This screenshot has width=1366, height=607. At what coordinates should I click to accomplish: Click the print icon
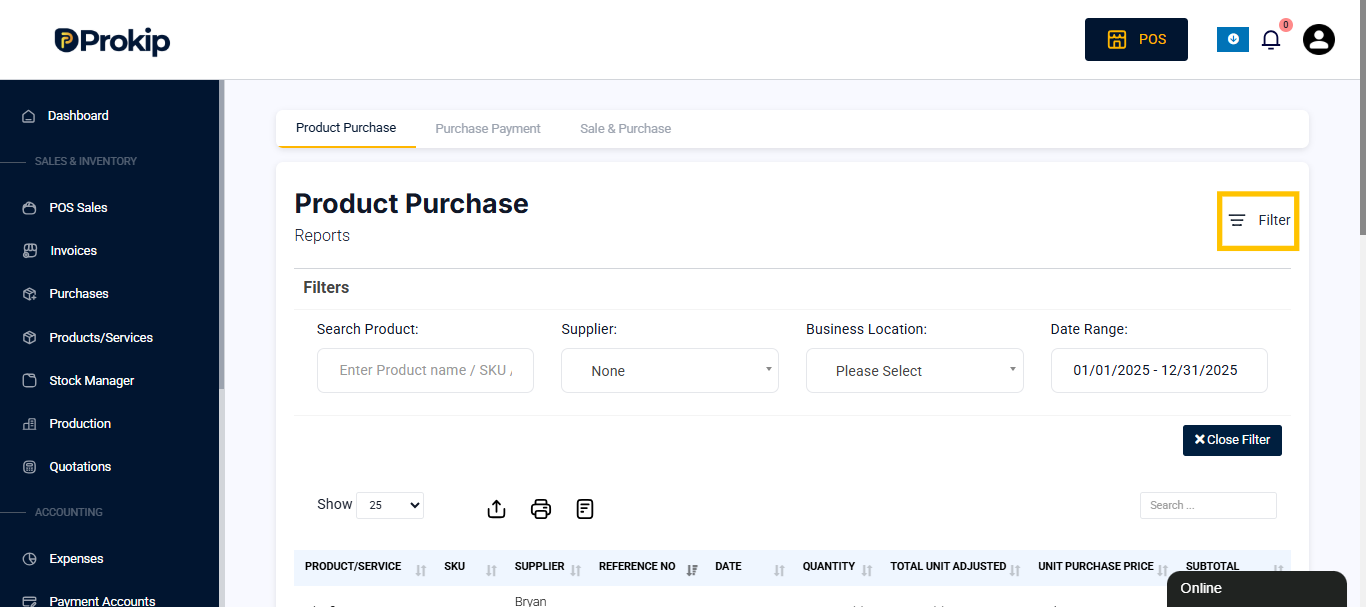(541, 509)
